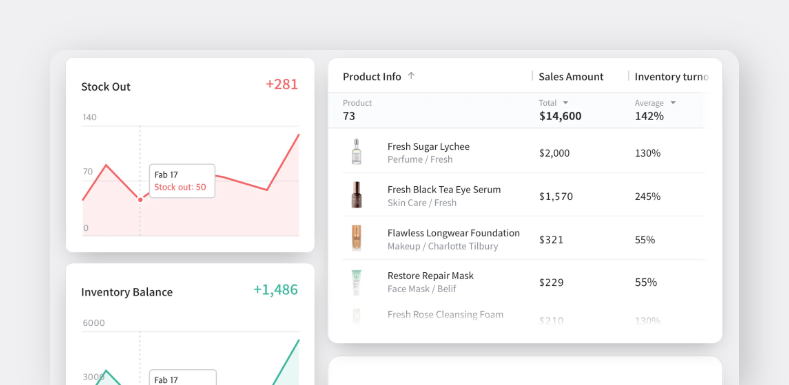Open the Restore Repair Mask entry
Image resolution: width=789 pixels, height=385 pixels.
coord(430,276)
